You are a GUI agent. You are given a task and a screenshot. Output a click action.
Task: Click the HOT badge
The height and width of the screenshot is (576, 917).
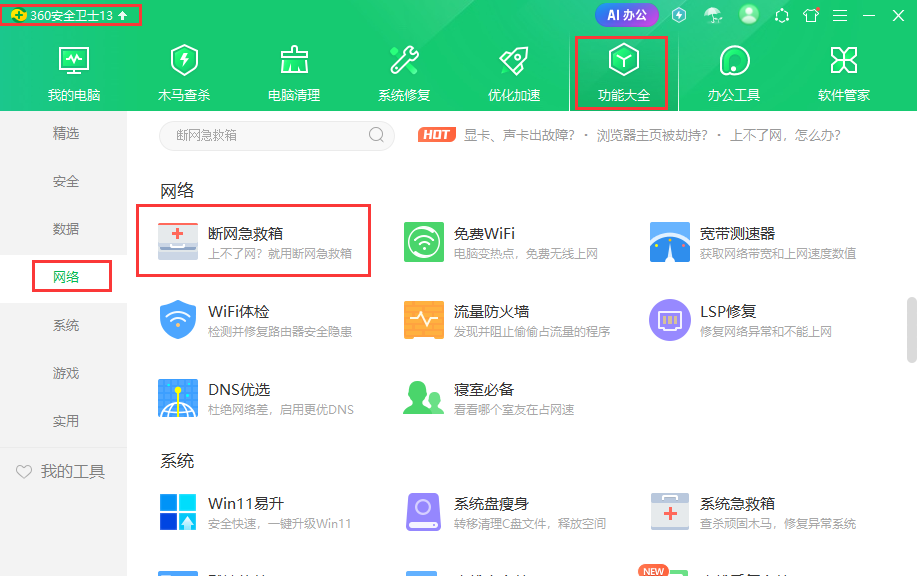(436, 135)
